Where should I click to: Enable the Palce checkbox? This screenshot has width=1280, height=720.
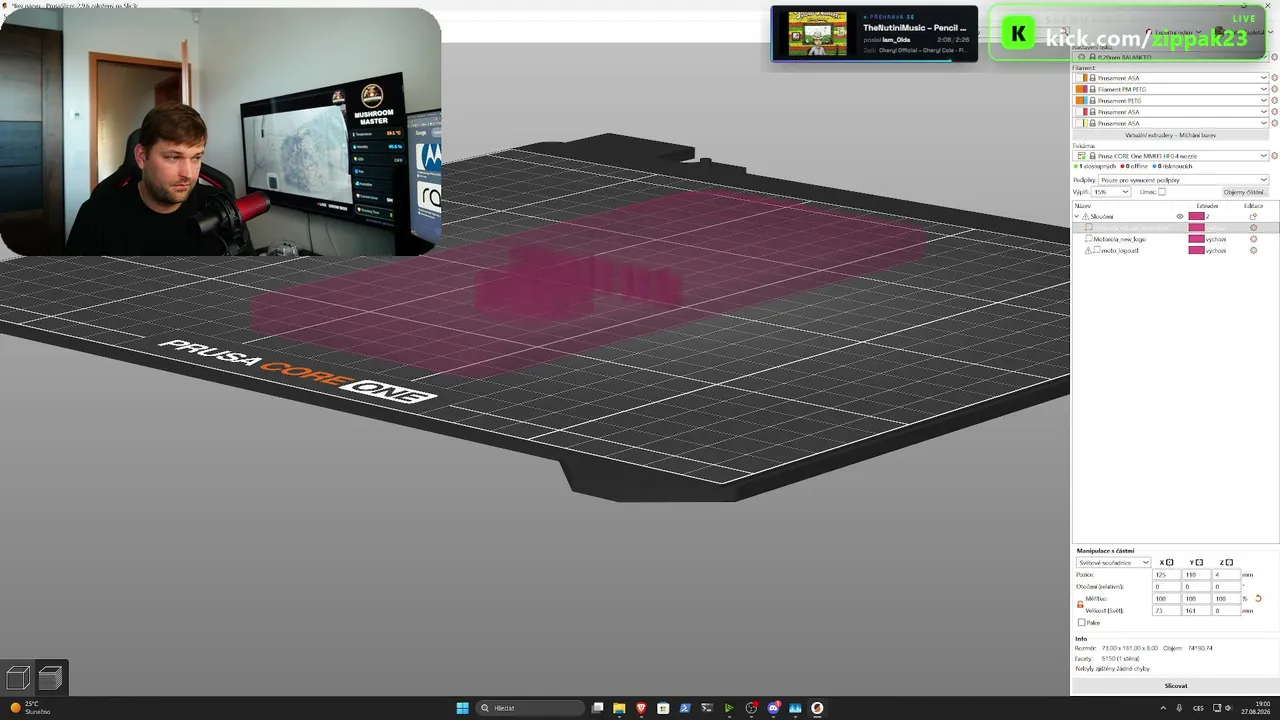pos(1081,622)
